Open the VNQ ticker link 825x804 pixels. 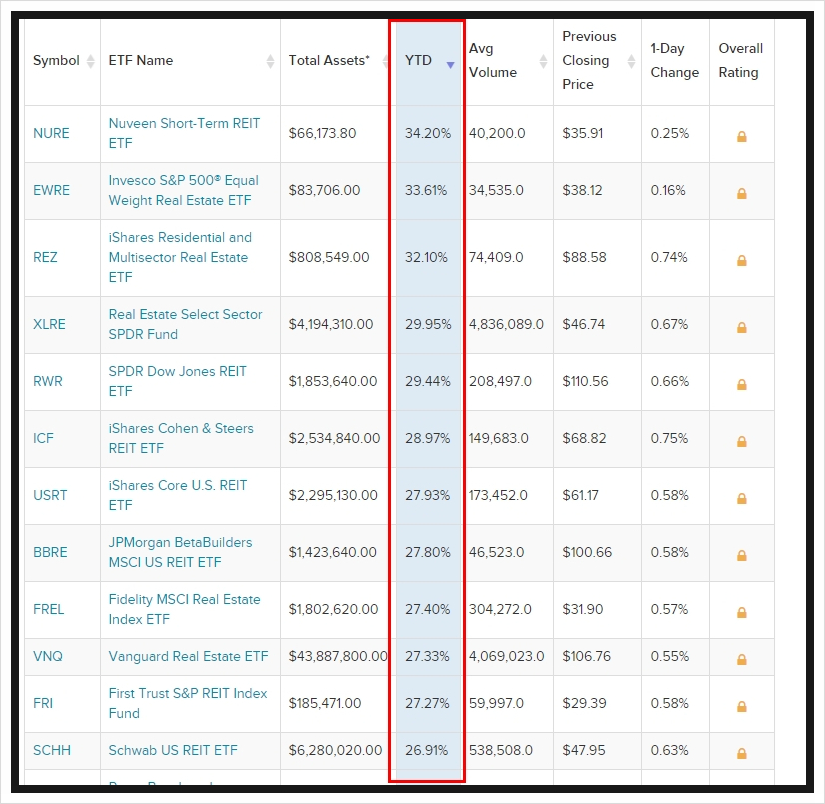[48, 656]
